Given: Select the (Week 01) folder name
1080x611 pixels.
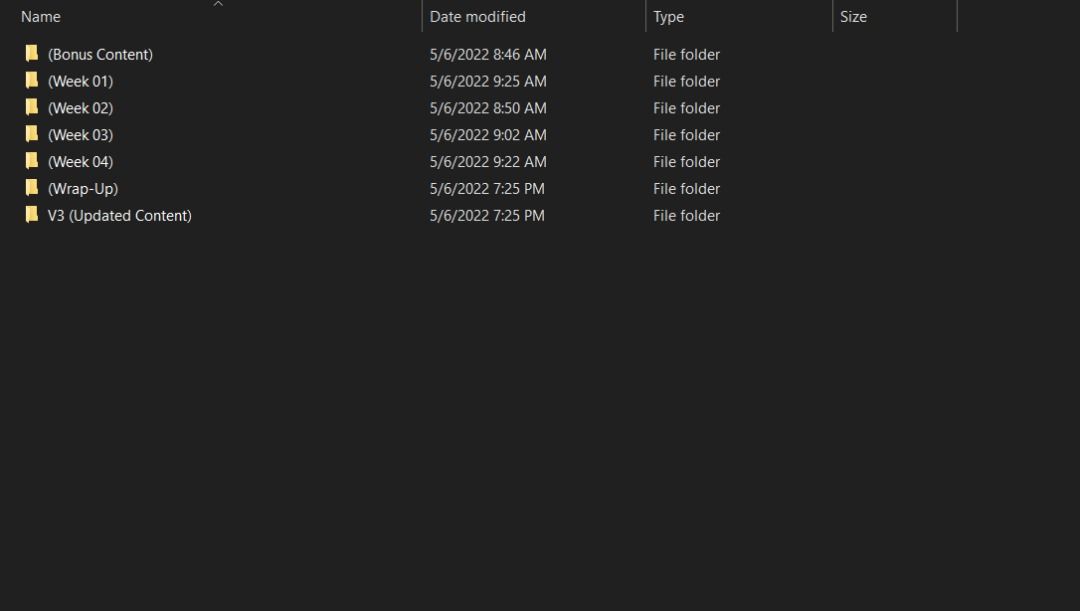Looking at the screenshot, I should pos(80,81).
